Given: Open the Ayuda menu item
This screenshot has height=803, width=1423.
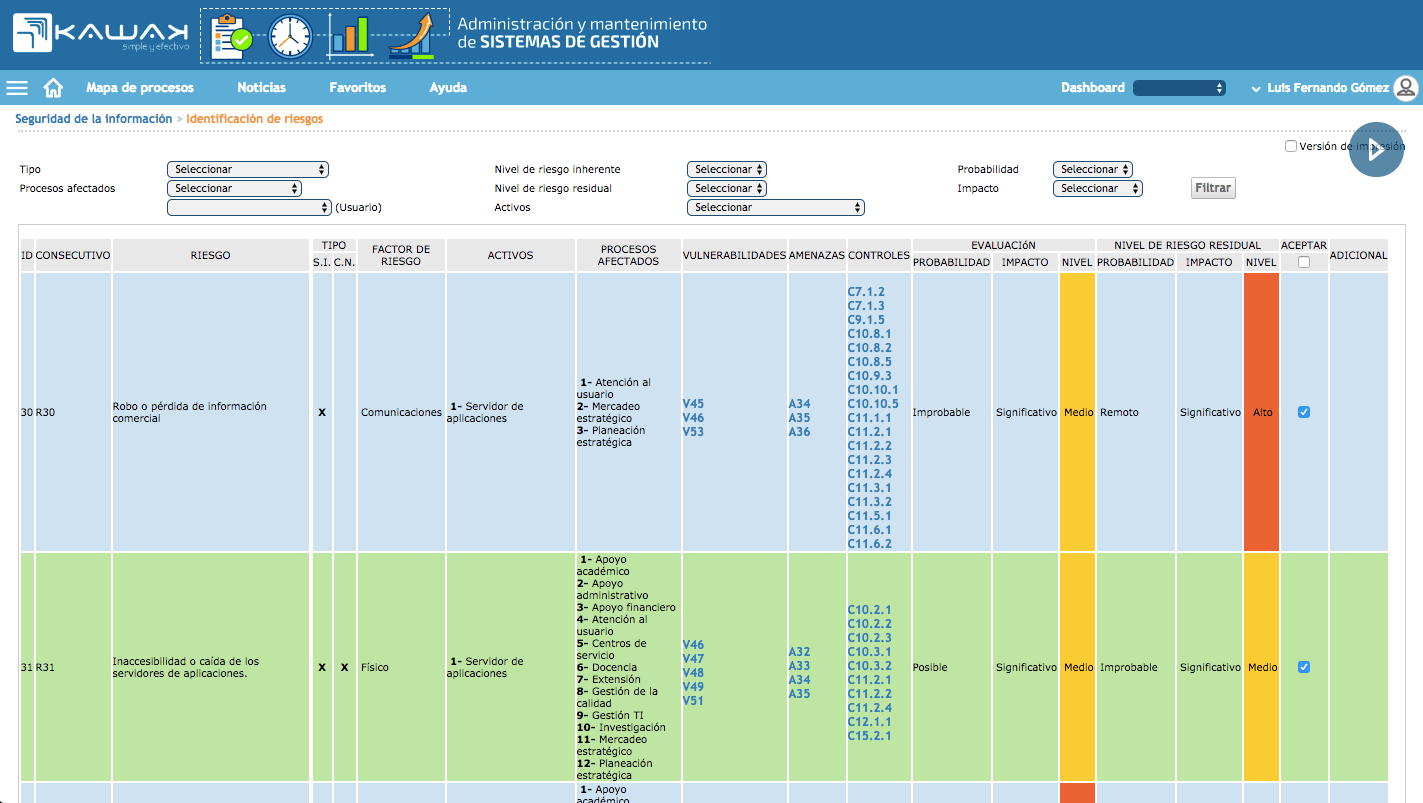Looking at the screenshot, I should pos(448,88).
